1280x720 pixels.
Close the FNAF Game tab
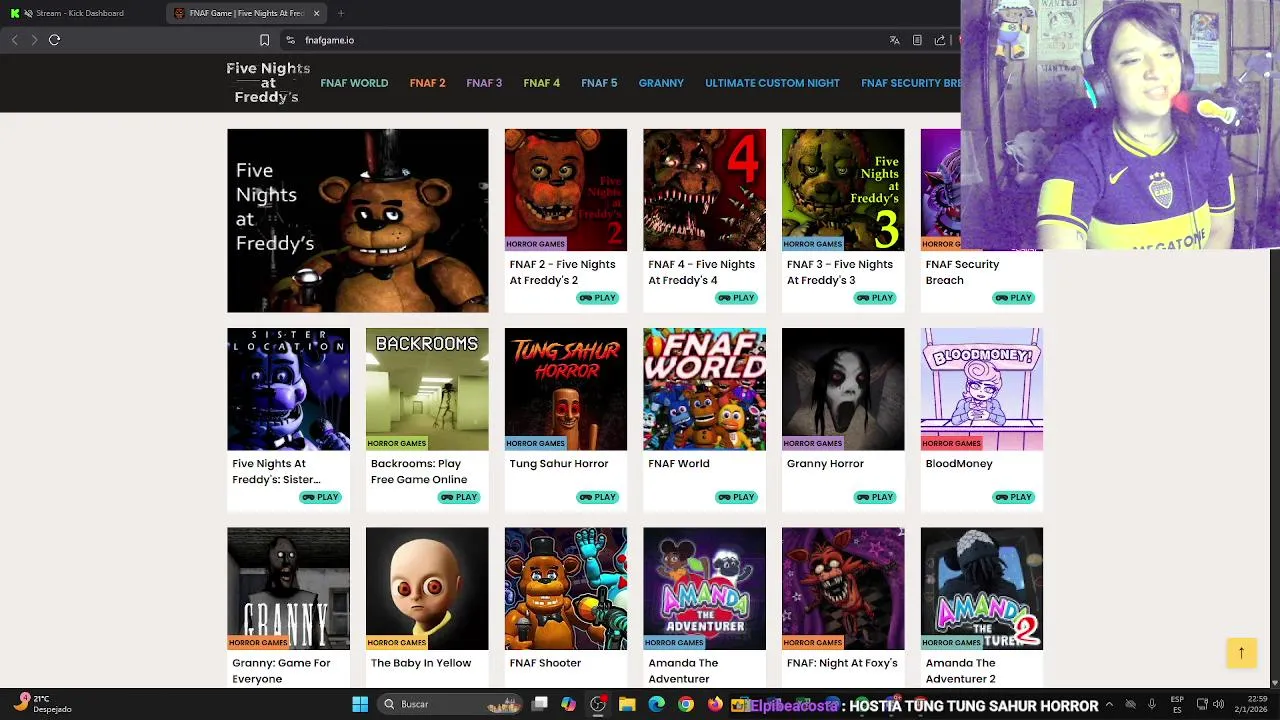tap(316, 13)
